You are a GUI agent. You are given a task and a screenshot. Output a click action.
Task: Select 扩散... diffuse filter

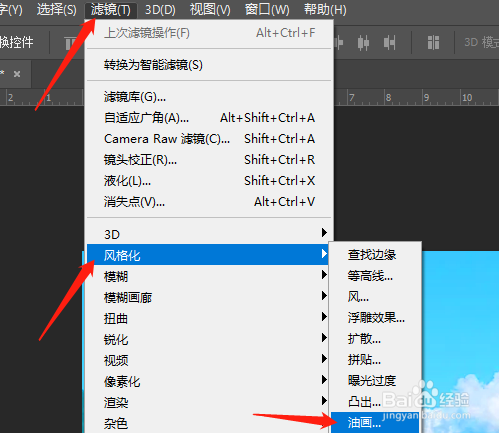point(375,339)
